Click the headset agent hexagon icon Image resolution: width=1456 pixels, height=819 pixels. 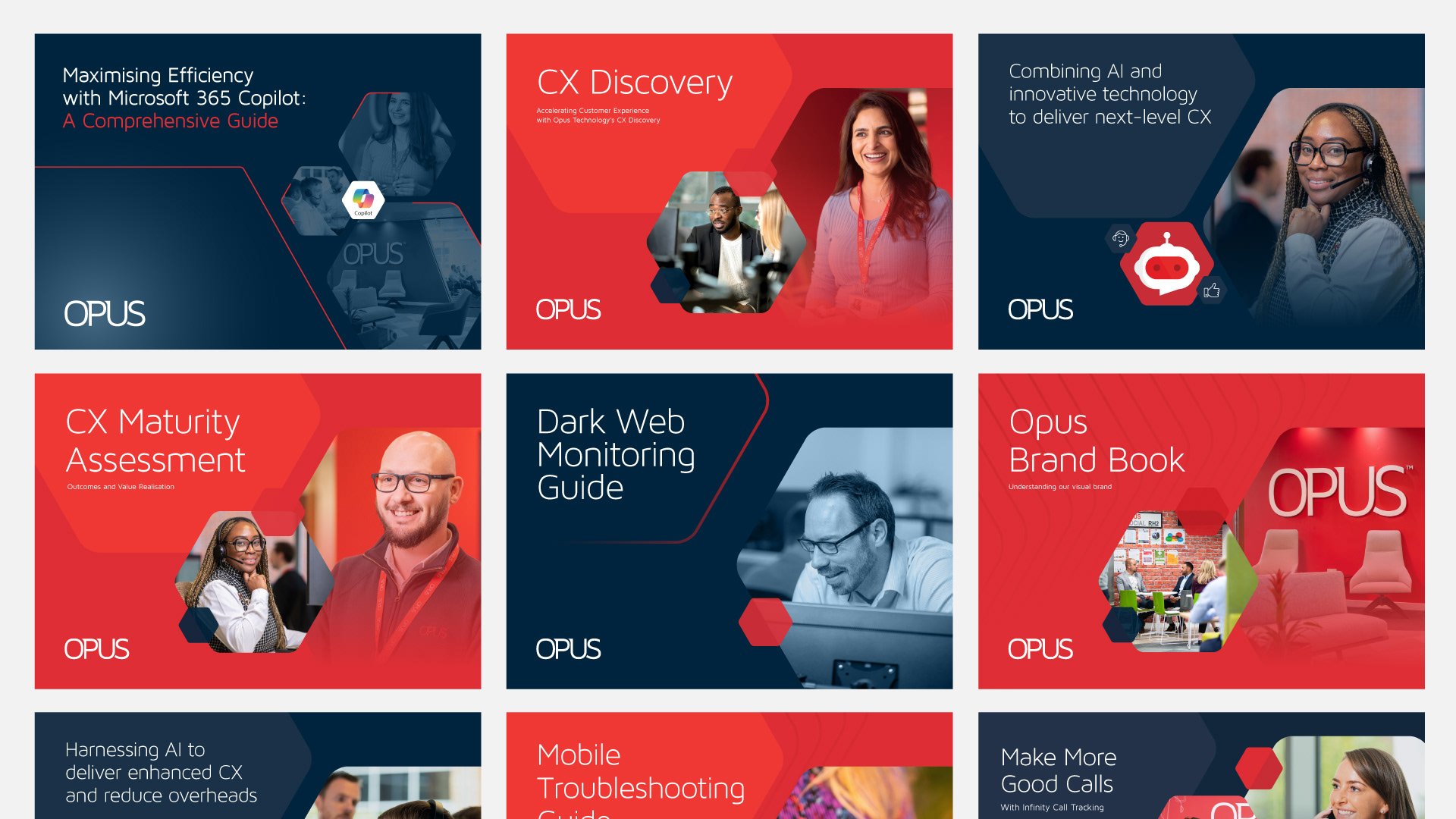point(1120,238)
